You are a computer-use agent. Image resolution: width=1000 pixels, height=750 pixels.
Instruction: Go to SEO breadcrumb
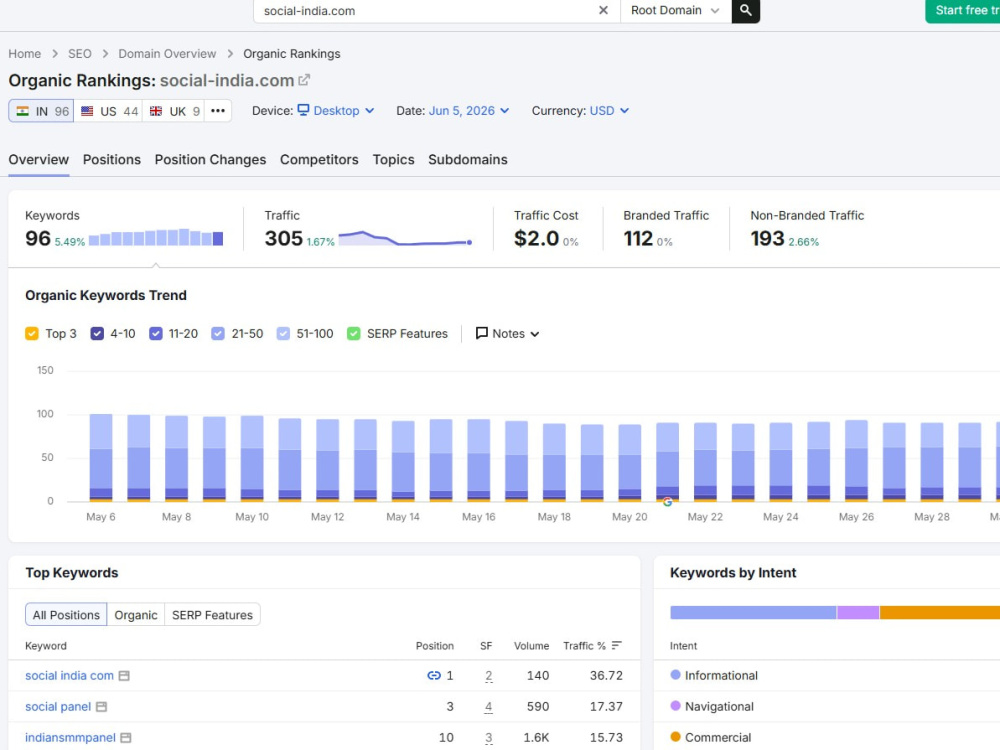pos(80,54)
